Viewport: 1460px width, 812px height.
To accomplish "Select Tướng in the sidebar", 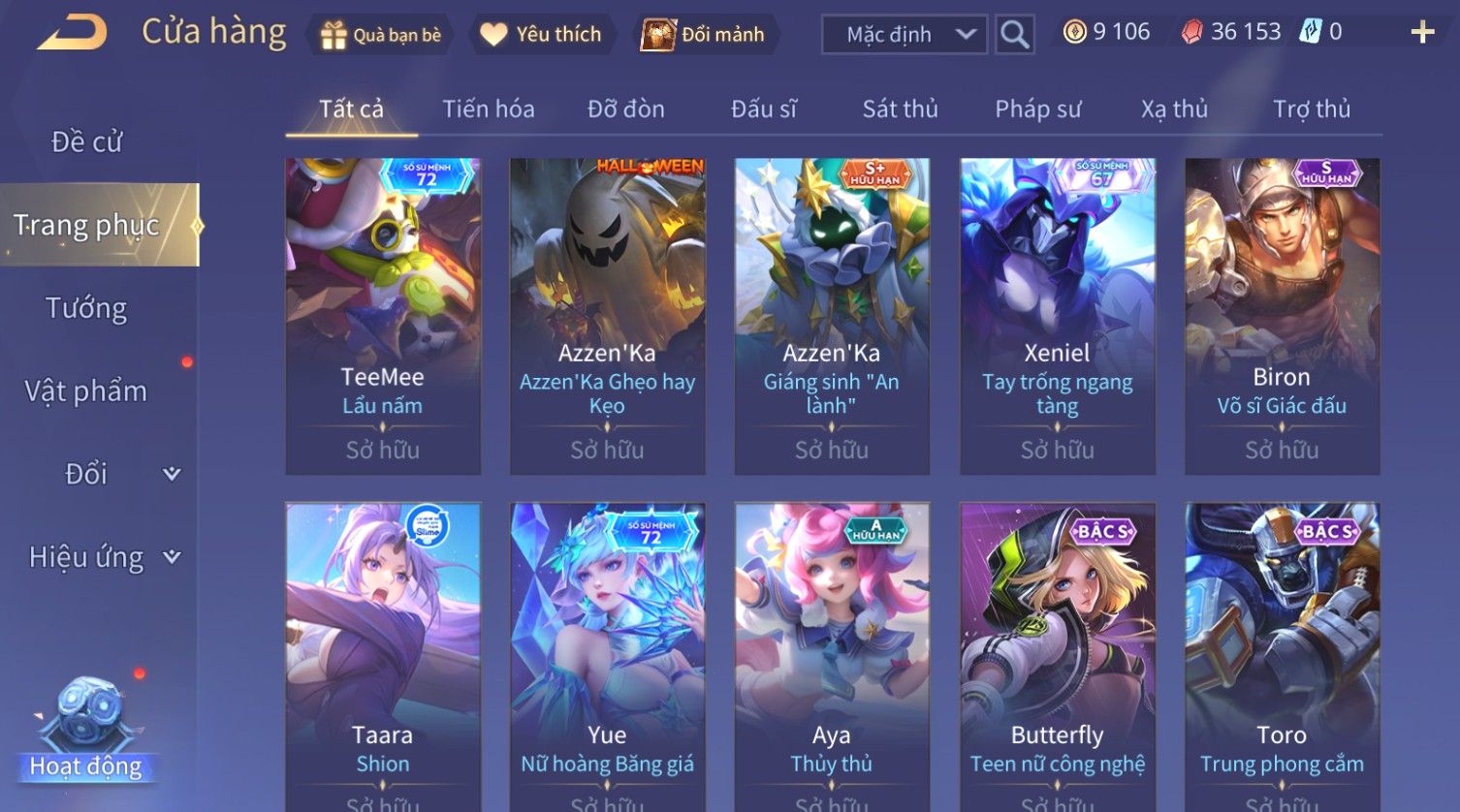I will pos(86,308).
